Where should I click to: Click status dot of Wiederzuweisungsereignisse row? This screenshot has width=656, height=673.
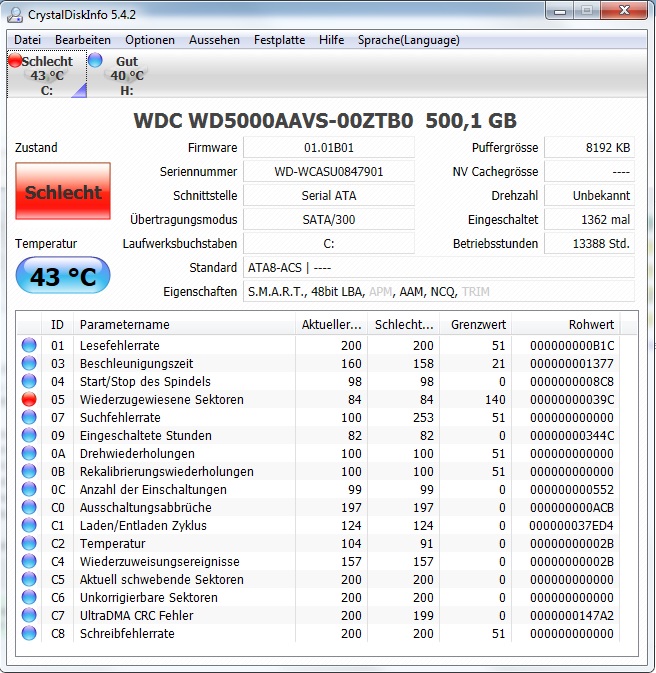pos(29,561)
